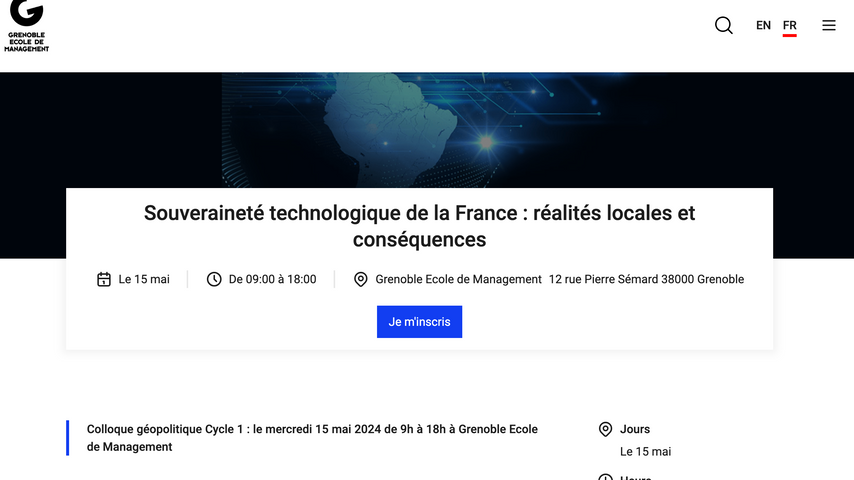This screenshot has height=480, width=854.
Task: Click the digital globe banner image
Action: click(x=427, y=130)
